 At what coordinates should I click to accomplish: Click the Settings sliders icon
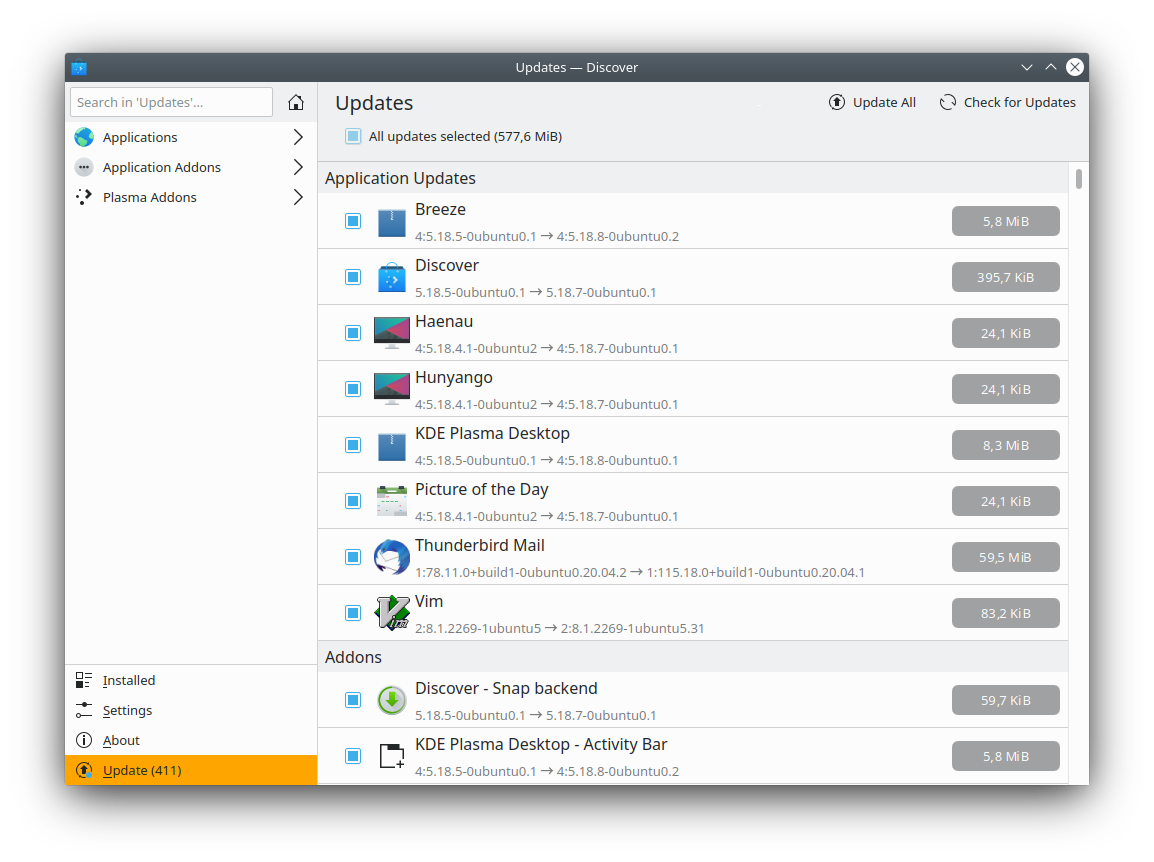[84, 710]
